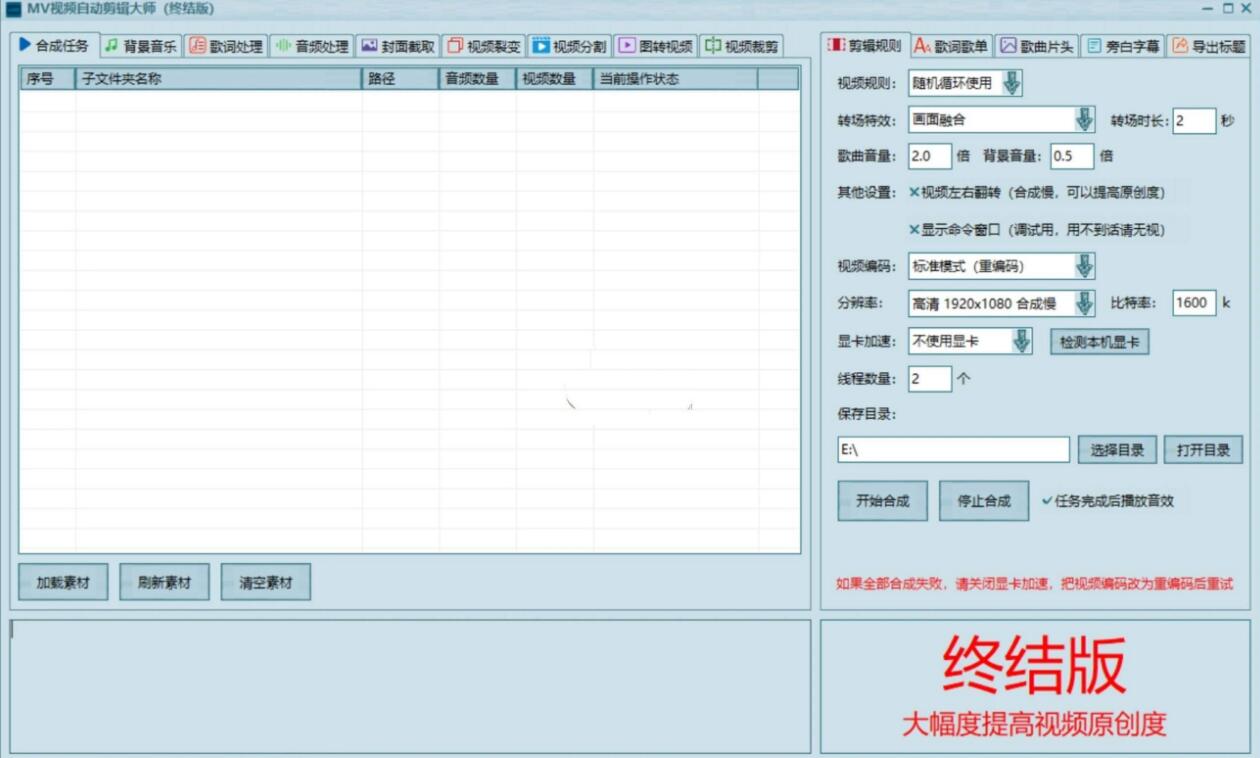The height and width of the screenshot is (758, 1260).
Task: Click the 加载素材 button
Action: (x=64, y=581)
